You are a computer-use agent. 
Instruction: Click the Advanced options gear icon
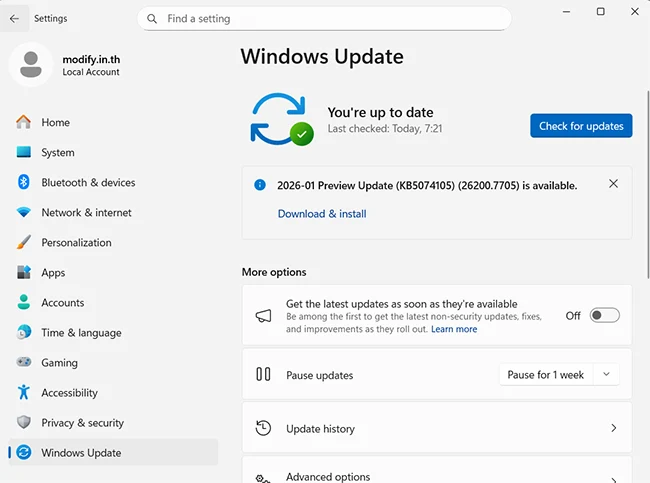[263, 479]
